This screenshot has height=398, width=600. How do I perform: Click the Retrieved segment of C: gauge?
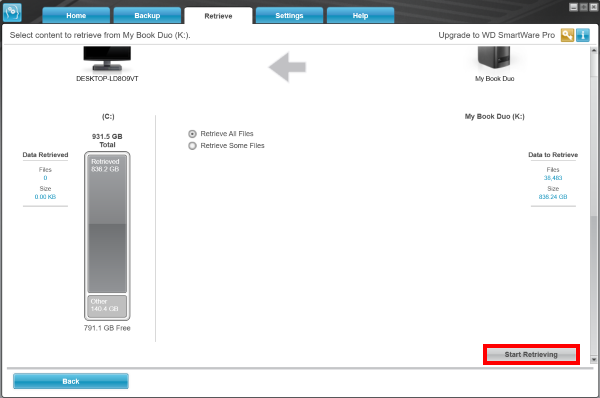pyautogui.click(x=107, y=223)
